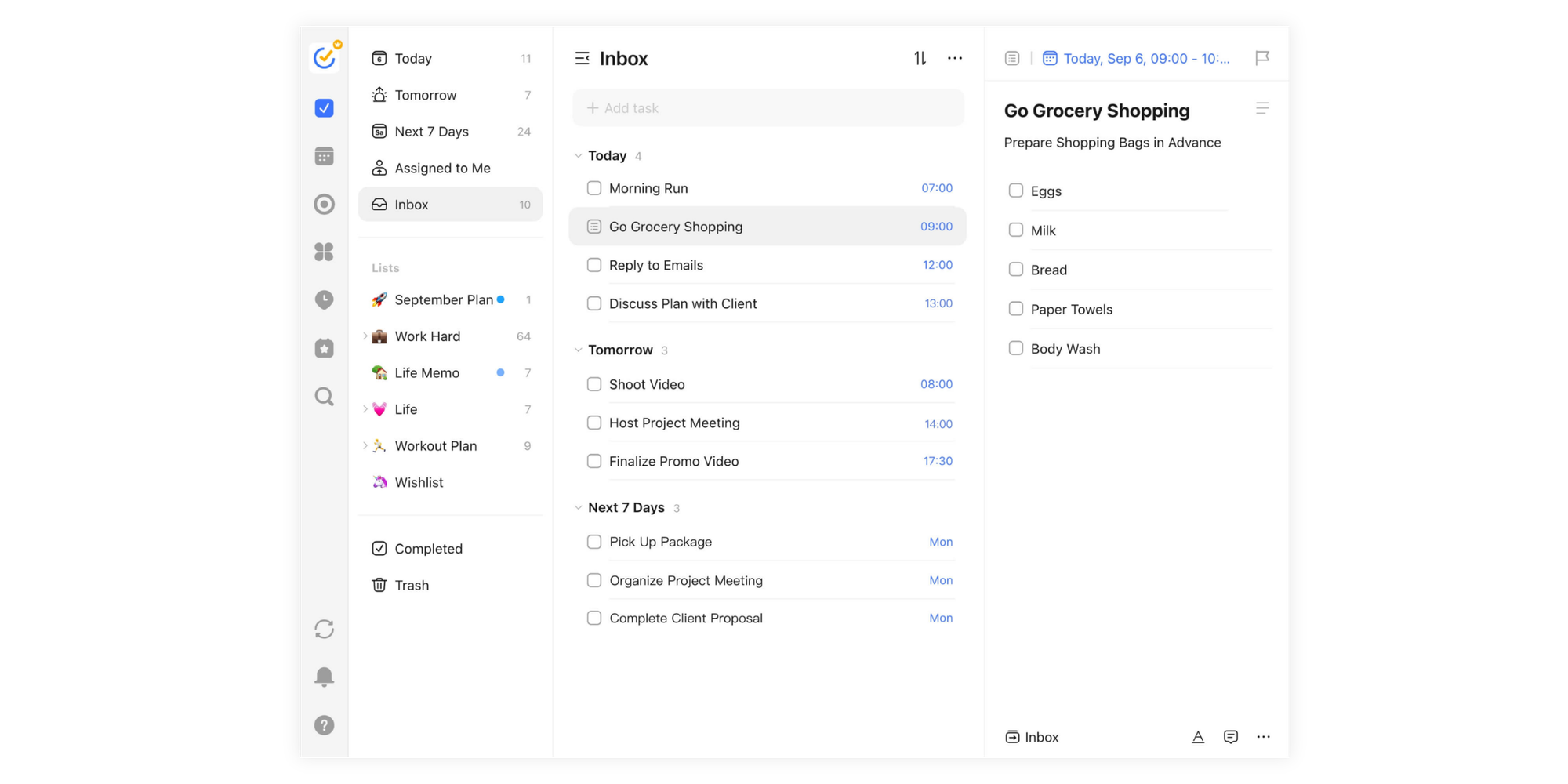Check the Eggs subtask
Viewport: 1568px width, 784px height.
point(1016,191)
